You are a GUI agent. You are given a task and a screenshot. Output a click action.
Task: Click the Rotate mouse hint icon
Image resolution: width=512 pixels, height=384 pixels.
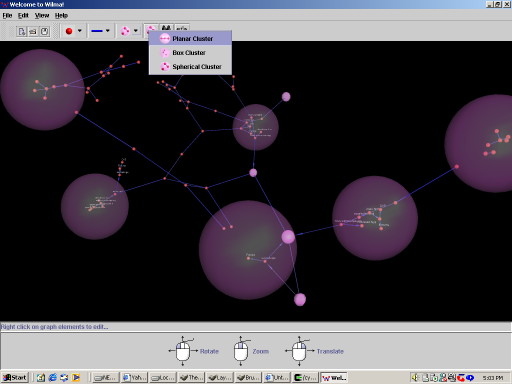(183, 351)
